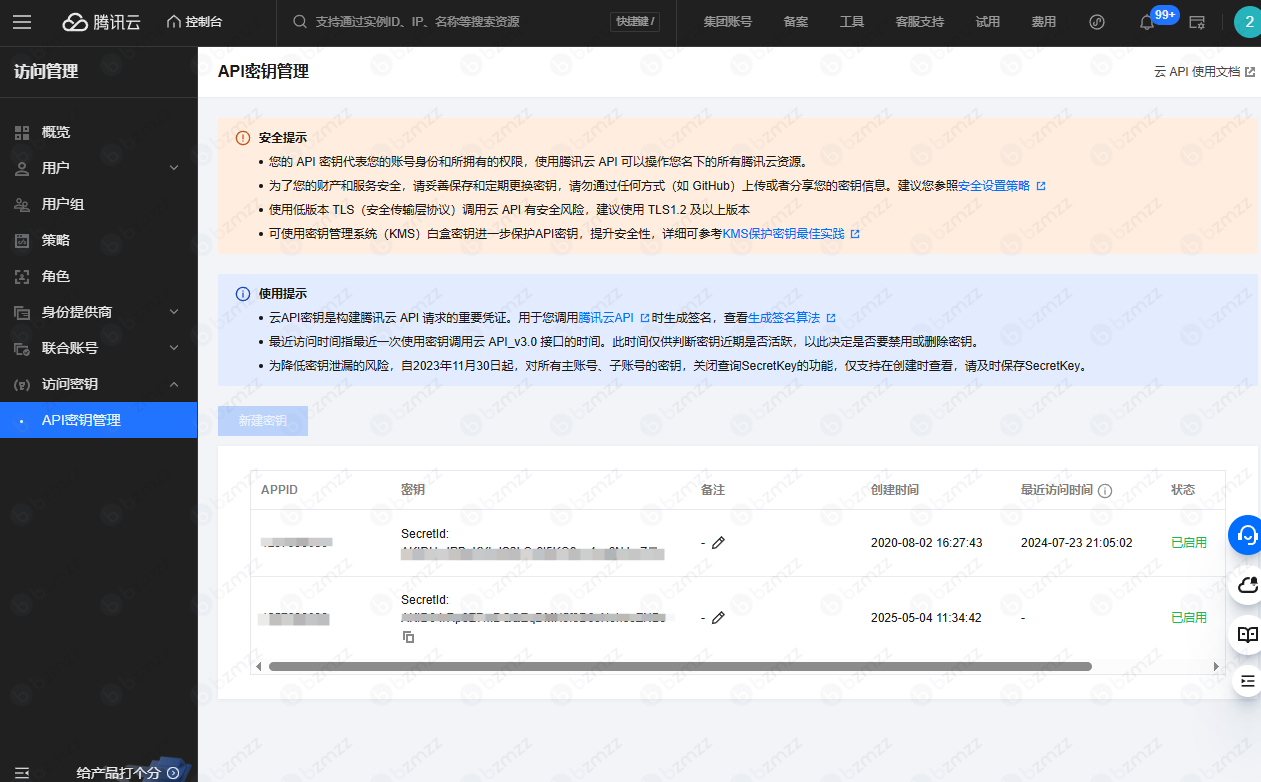The image size is (1261, 782).
Task: Click the 新建密钥 button
Action: [263, 421]
